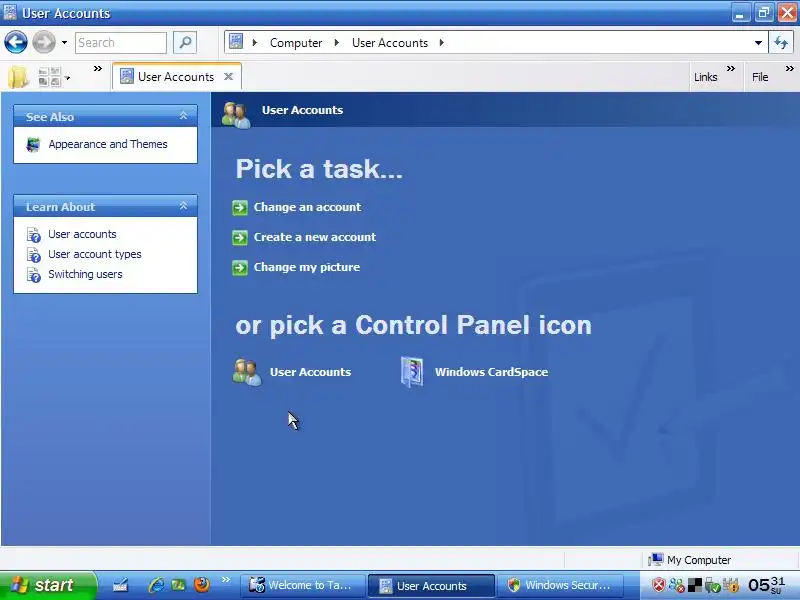800x600 pixels.
Task: Choose Change an account task
Action: pos(307,207)
